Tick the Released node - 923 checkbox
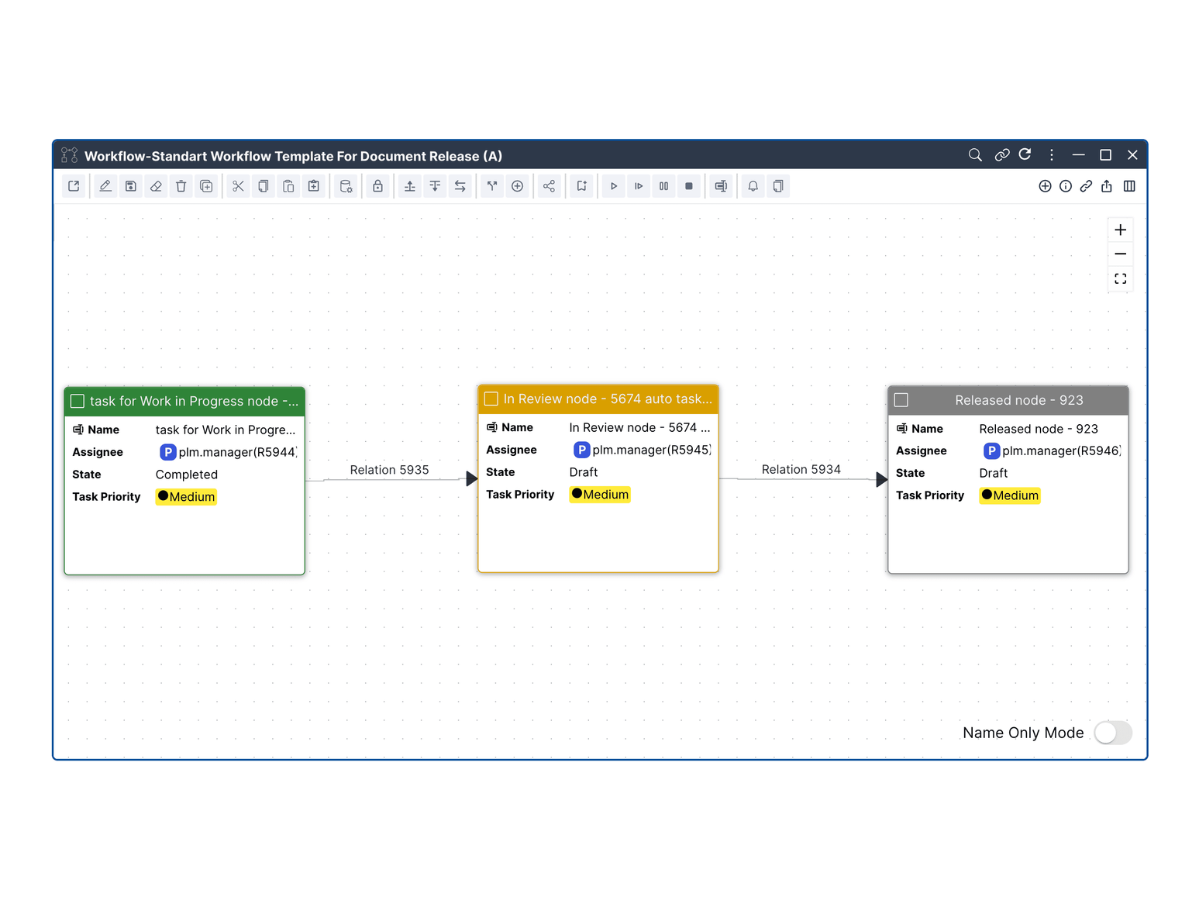 click(901, 400)
